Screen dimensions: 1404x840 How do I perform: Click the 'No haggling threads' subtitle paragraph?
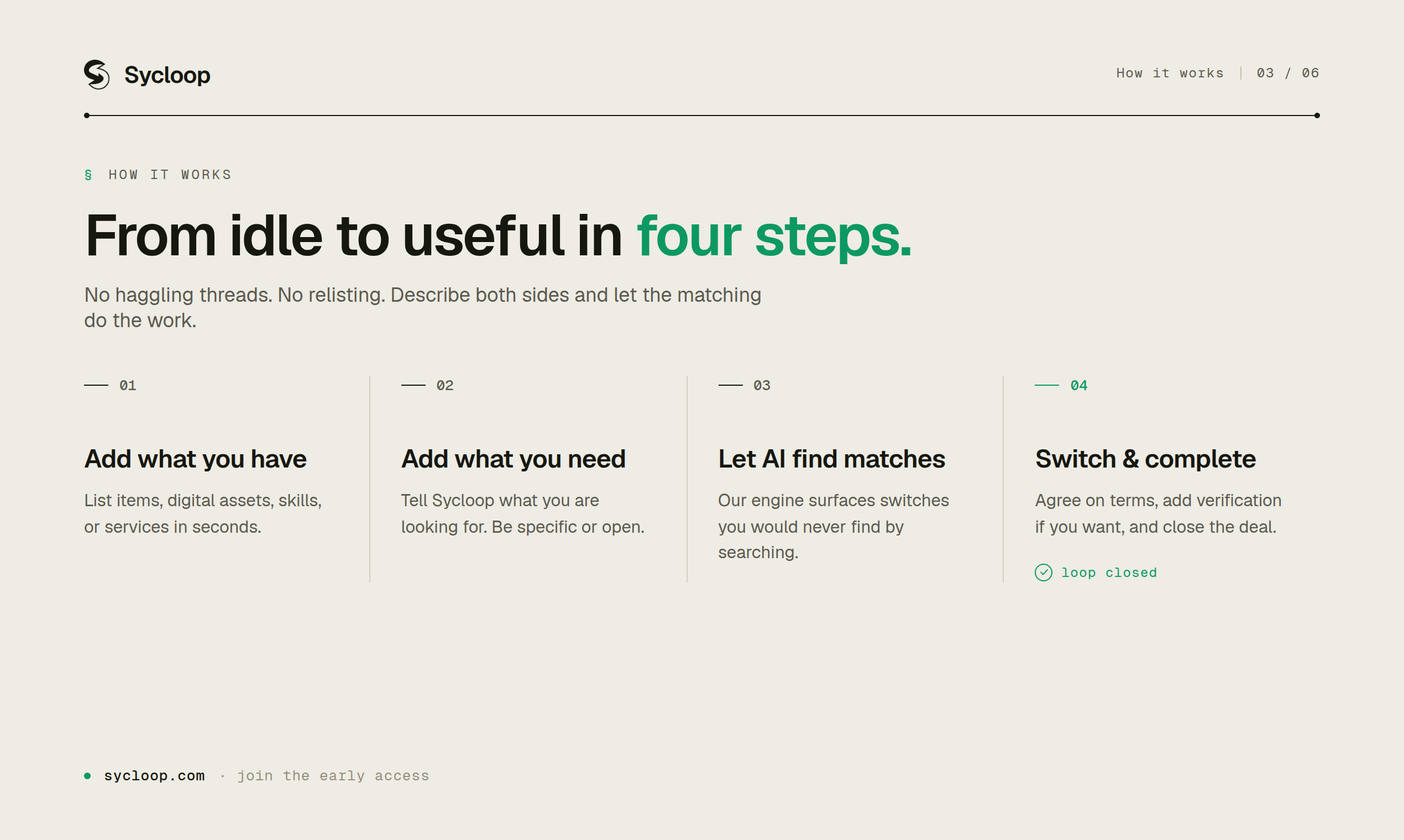(422, 307)
